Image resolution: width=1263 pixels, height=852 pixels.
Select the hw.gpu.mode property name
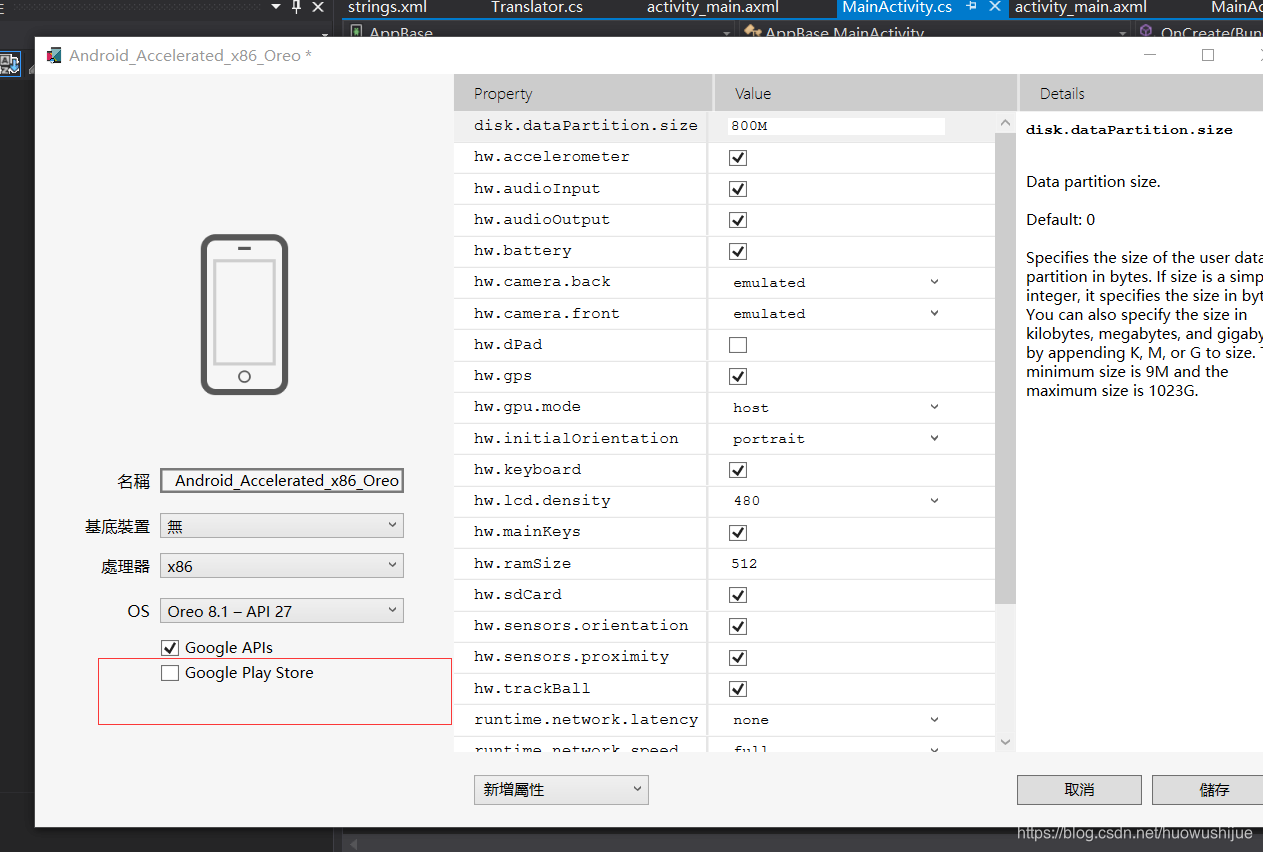527,407
